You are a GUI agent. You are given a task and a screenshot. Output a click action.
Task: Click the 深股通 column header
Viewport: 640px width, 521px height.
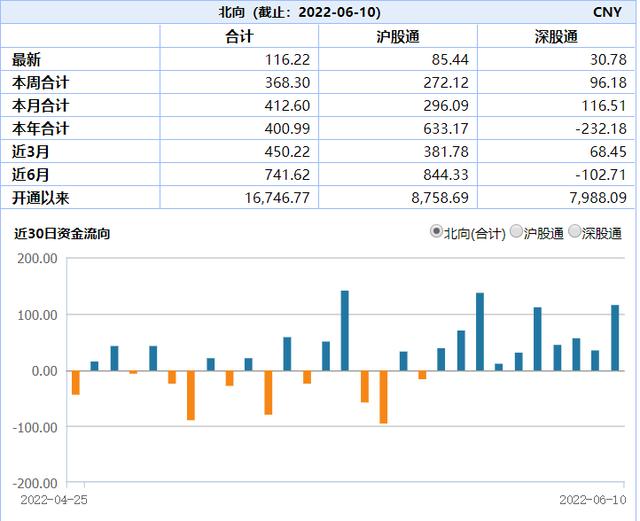pyautogui.click(x=556, y=37)
